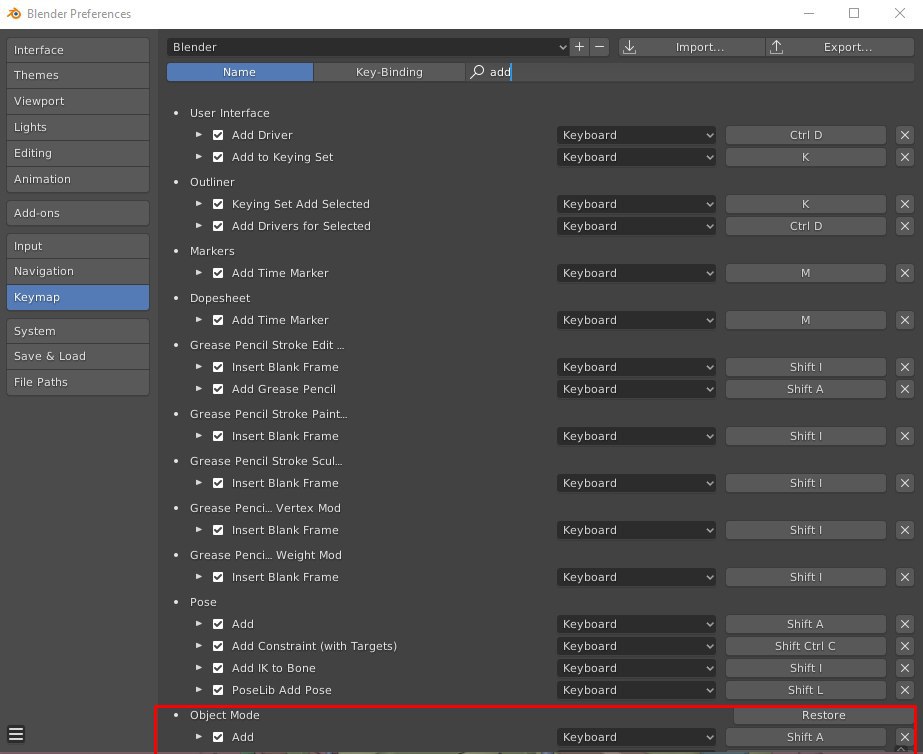Change the Ctrl D binding for Add Driver
This screenshot has width=923, height=754.
pyautogui.click(x=805, y=135)
